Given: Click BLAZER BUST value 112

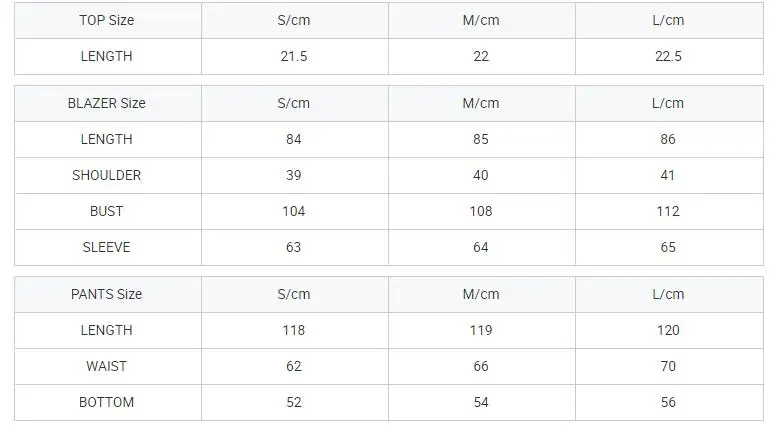Looking at the screenshot, I should [x=668, y=211].
